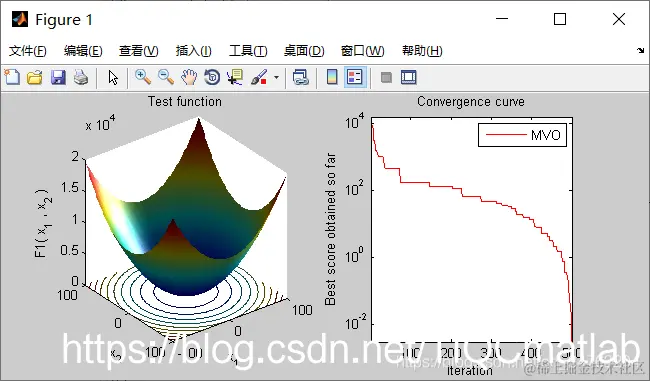The image size is (650, 381).
Task: Open file using the folder icon
Action: [x=35, y=77]
